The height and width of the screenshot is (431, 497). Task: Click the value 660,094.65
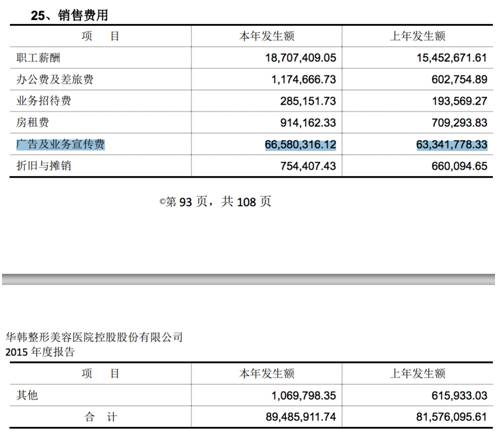[x=459, y=166]
